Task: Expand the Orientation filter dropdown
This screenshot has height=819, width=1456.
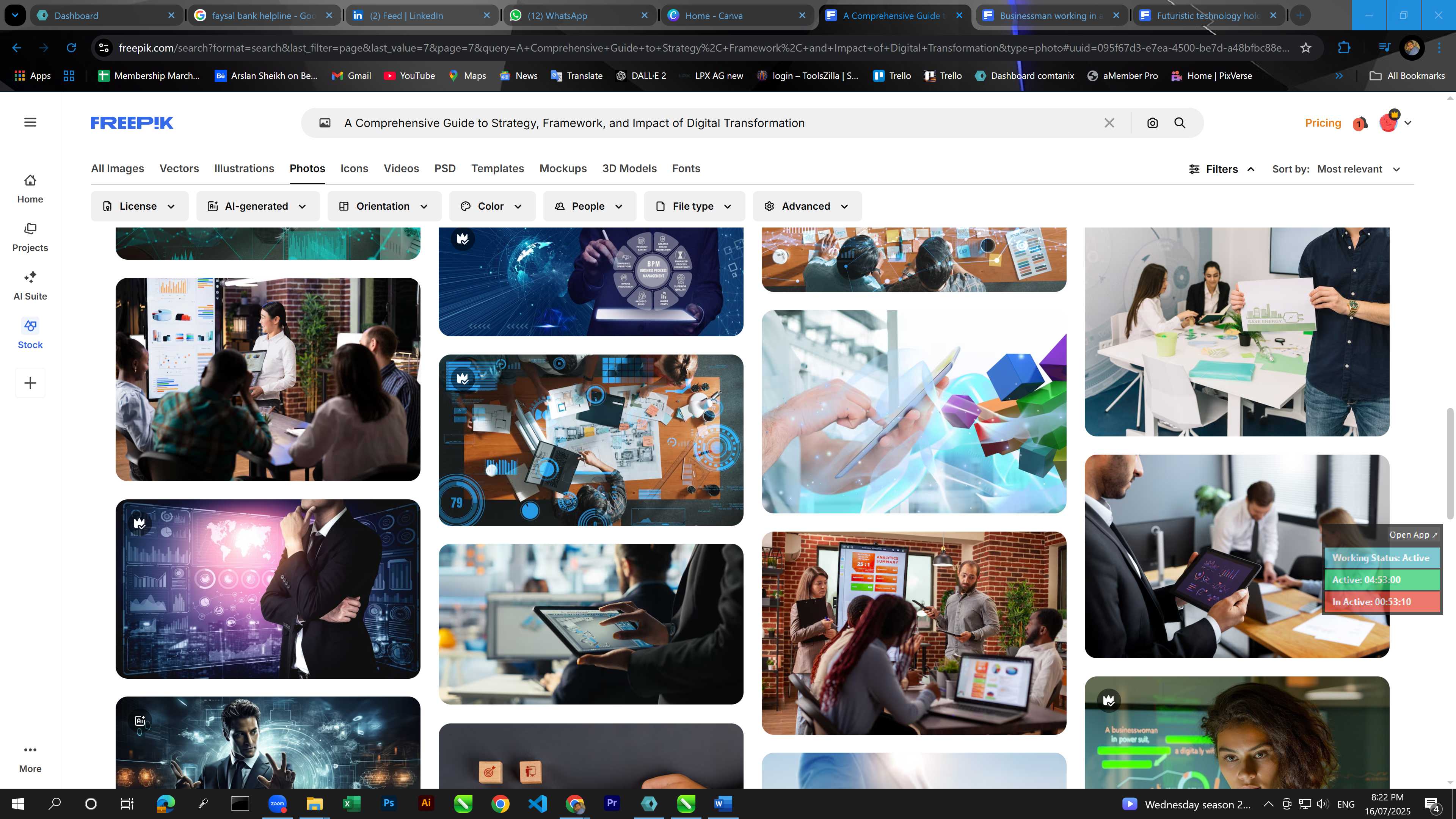Action: point(384,206)
